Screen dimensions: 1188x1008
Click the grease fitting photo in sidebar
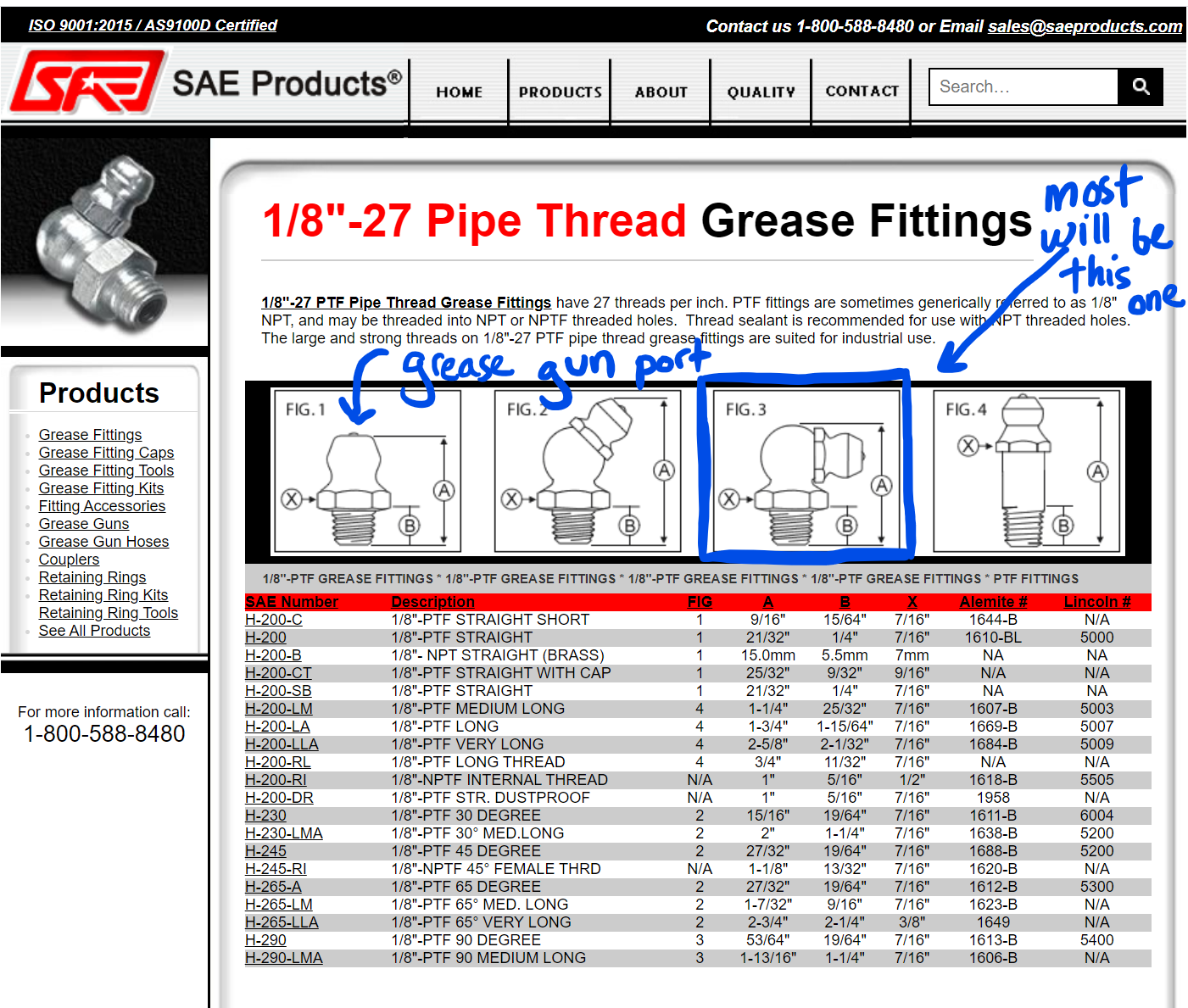pos(104,242)
